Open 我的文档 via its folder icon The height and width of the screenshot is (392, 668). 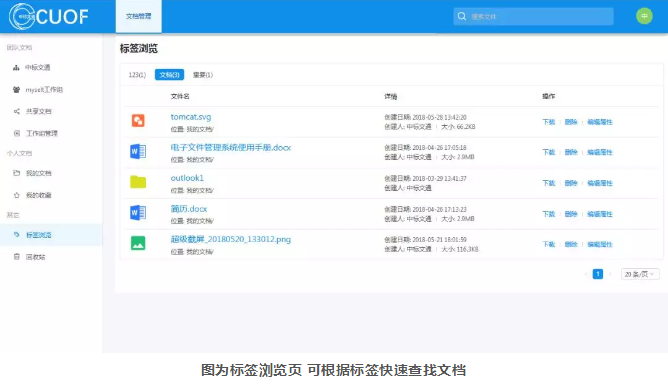pyautogui.click(x=17, y=173)
